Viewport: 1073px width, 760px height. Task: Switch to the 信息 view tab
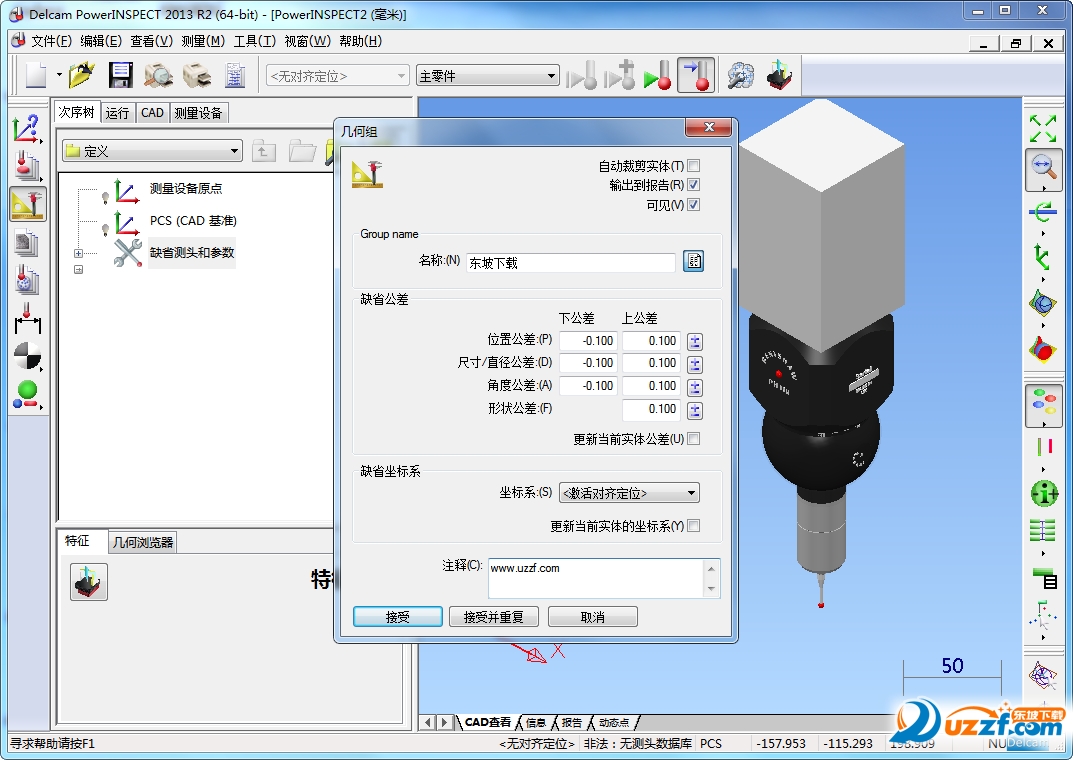tap(536, 722)
